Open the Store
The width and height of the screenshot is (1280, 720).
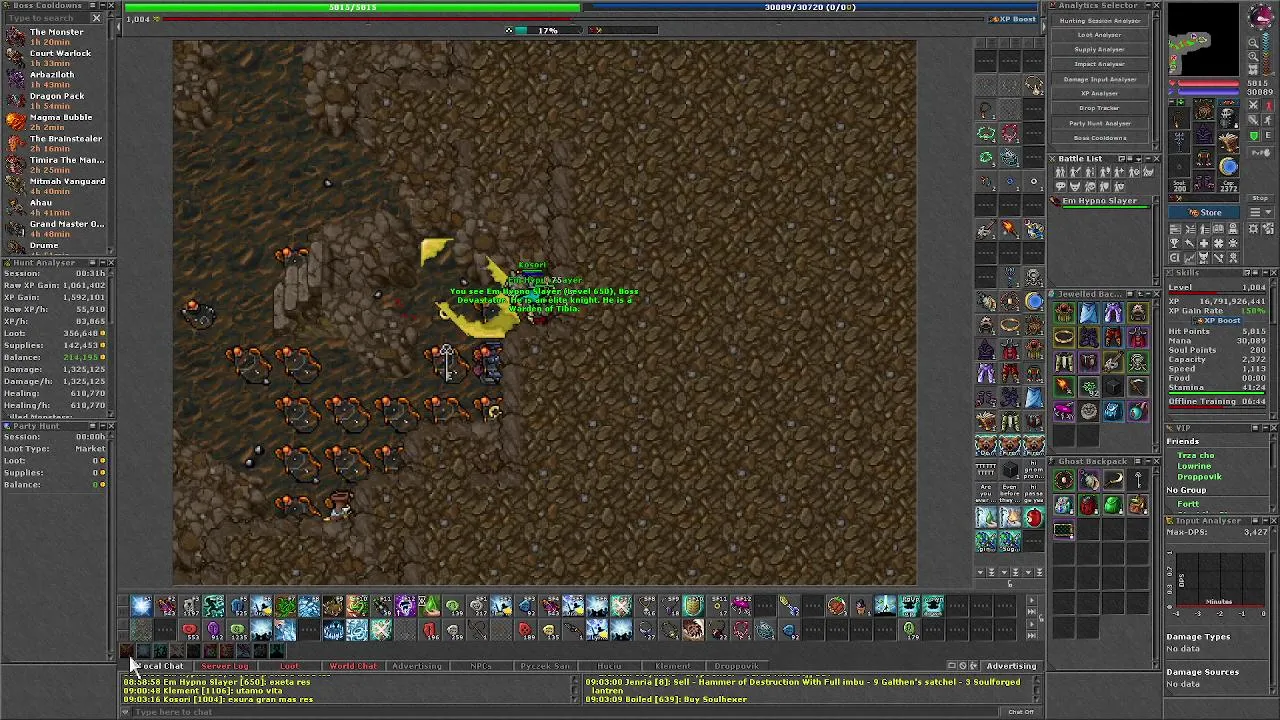[x=1204, y=212]
